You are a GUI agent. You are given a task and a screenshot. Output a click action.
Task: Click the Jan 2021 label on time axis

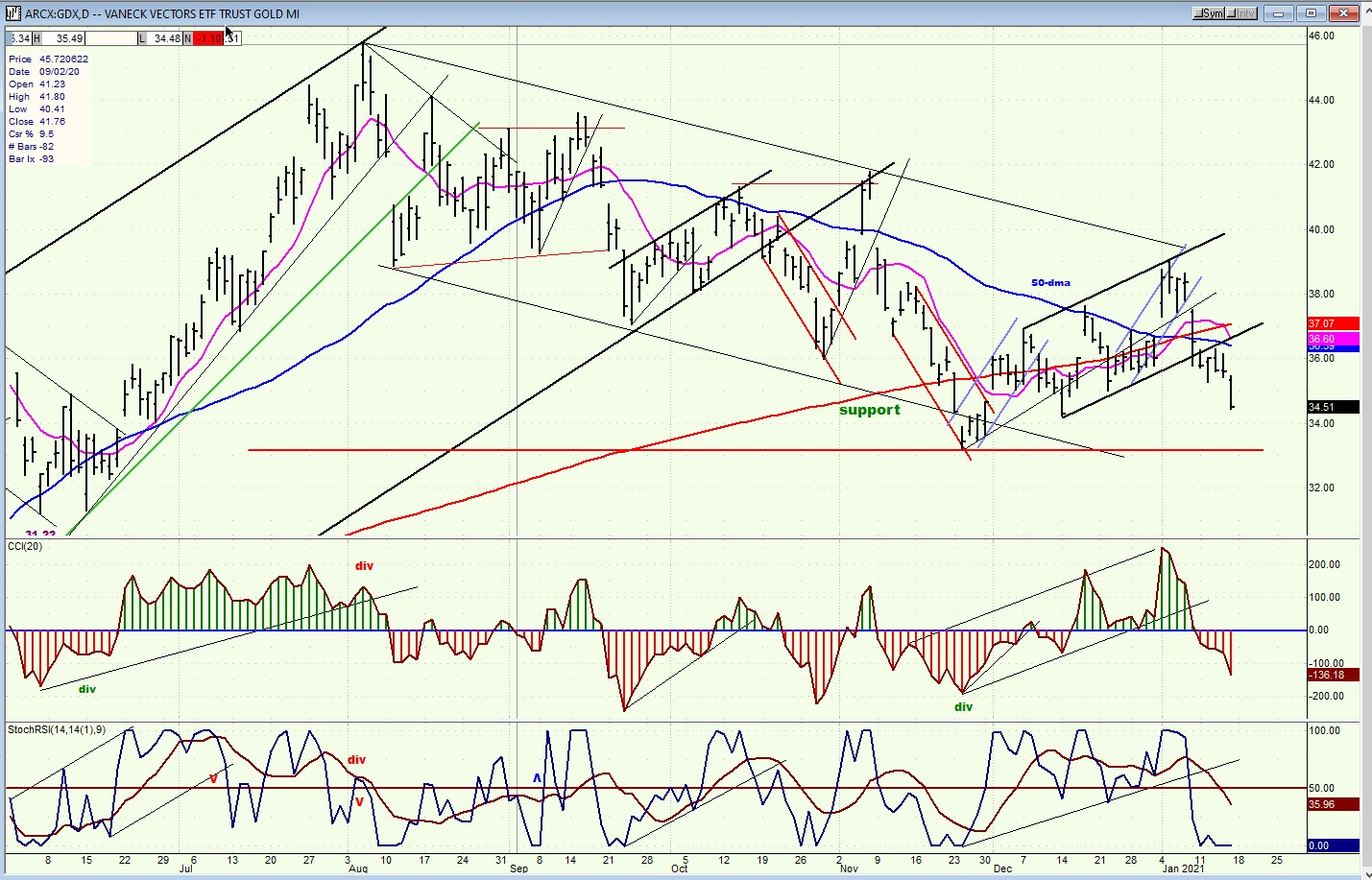click(x=1183, y=868)
